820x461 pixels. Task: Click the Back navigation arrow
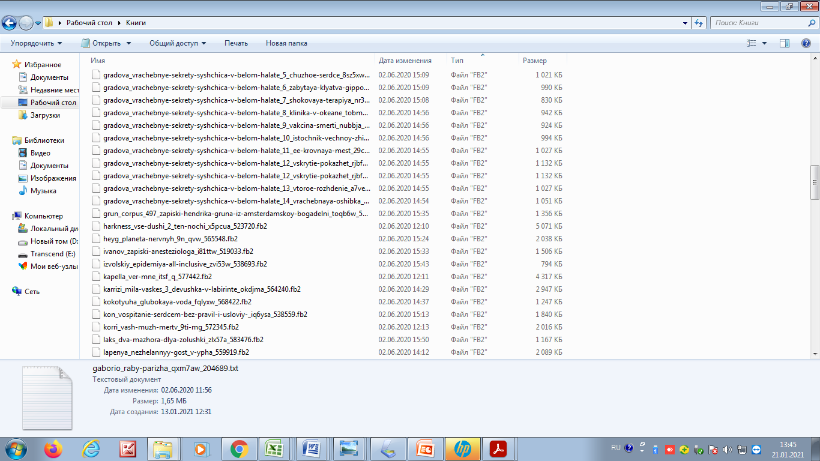(x=12, y=21)
